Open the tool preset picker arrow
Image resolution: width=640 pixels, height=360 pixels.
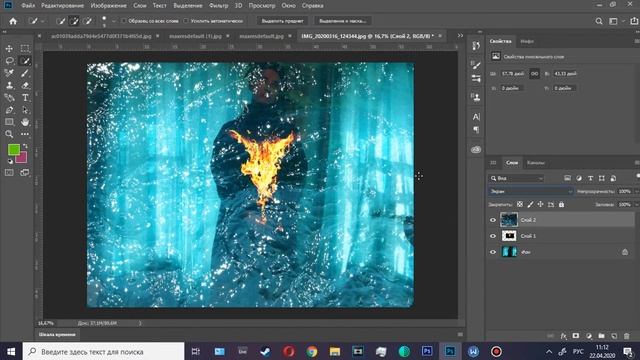[x=43, y=21]
